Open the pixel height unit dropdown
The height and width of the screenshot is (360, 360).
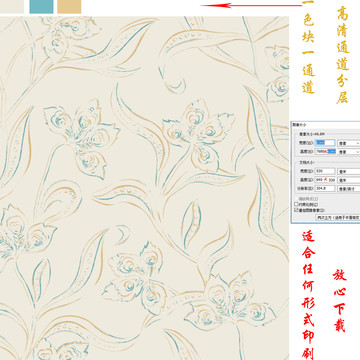(x=349, y=152)
